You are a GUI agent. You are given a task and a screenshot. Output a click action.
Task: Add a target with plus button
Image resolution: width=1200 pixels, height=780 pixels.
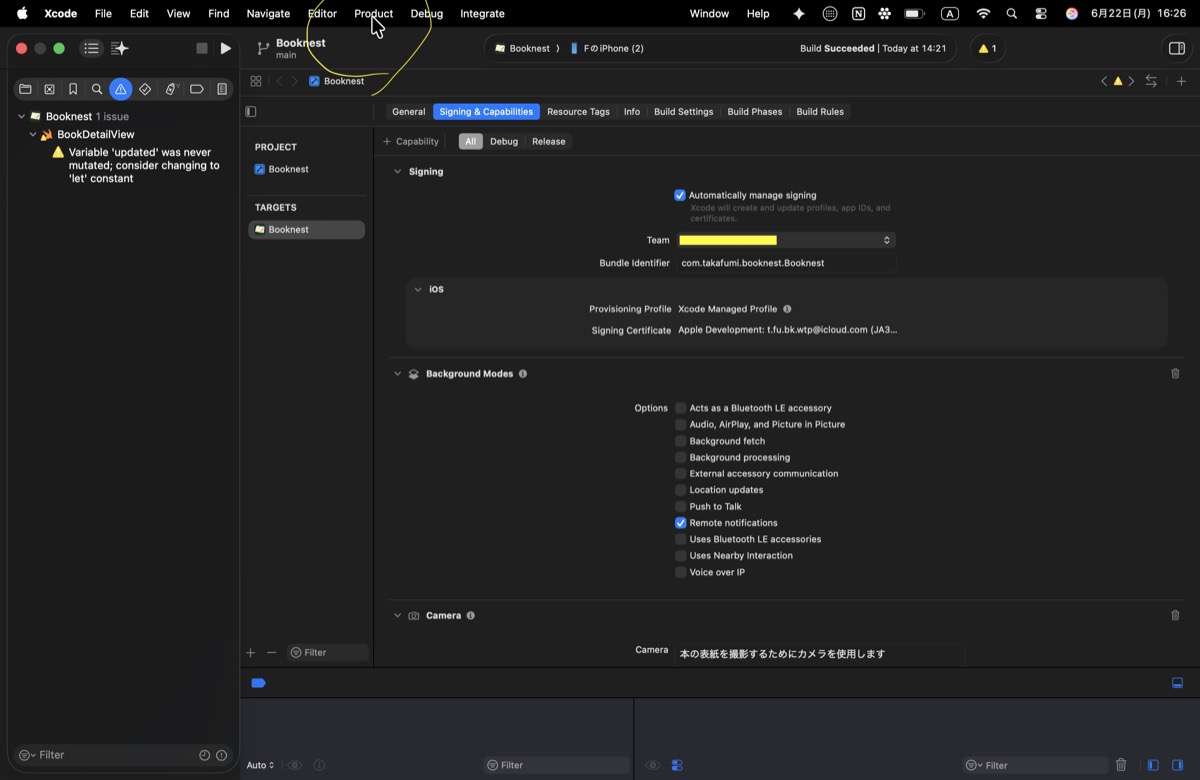(x=251, y=652)
